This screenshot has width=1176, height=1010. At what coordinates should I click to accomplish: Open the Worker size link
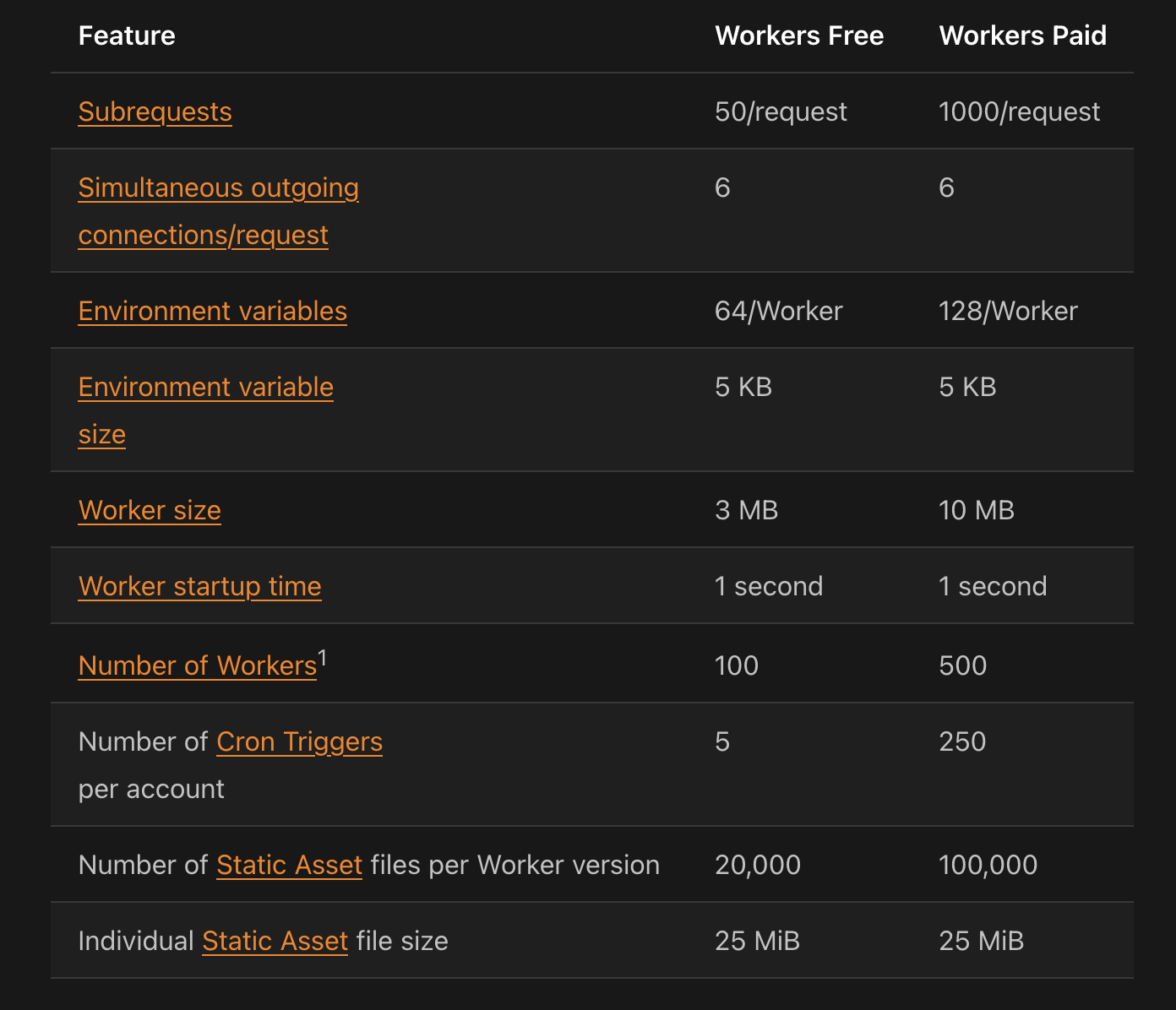point(150,510)
